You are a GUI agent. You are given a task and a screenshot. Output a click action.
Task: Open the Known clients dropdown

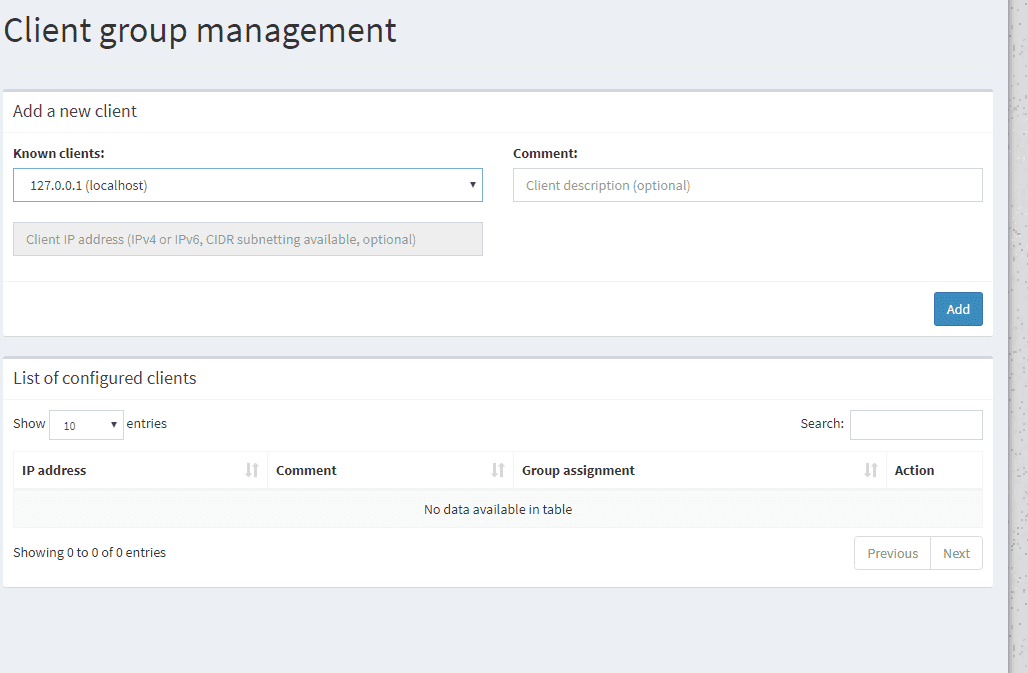(247, 185)
